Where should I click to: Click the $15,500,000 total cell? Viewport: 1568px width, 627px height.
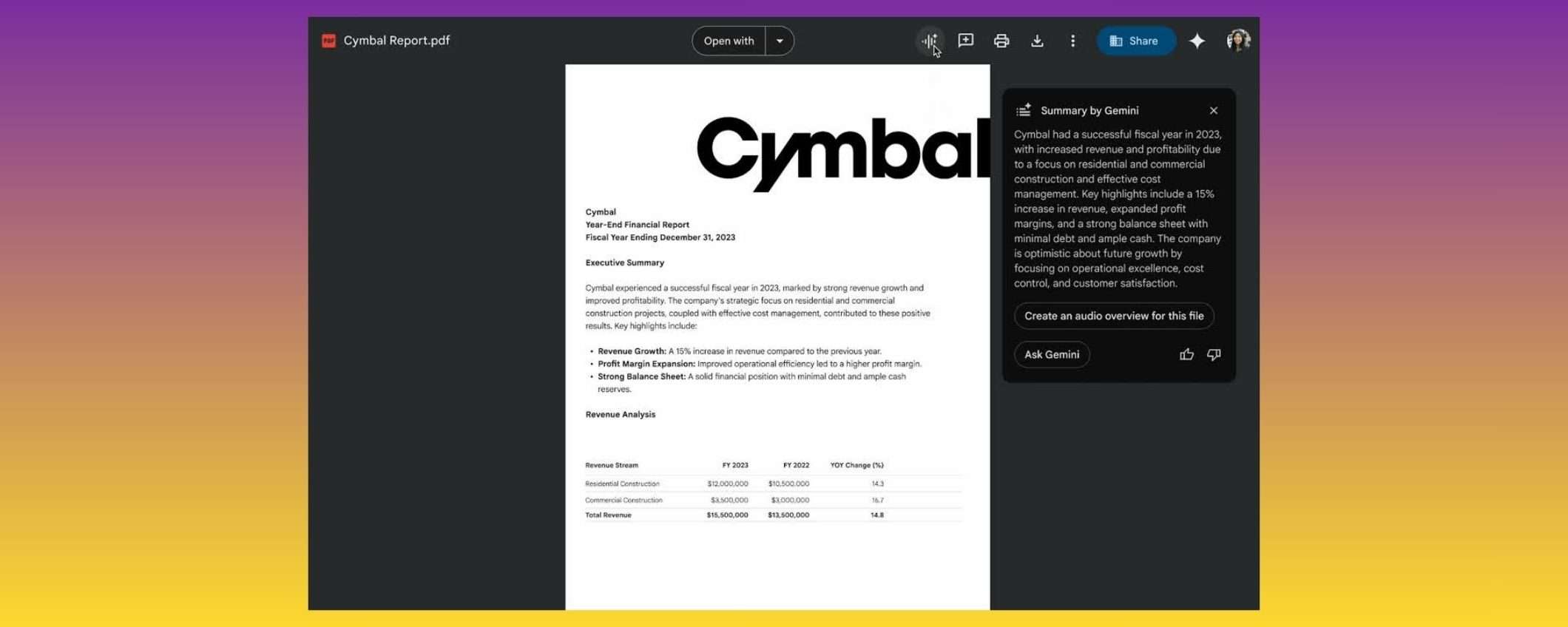[x=727, y=515]
